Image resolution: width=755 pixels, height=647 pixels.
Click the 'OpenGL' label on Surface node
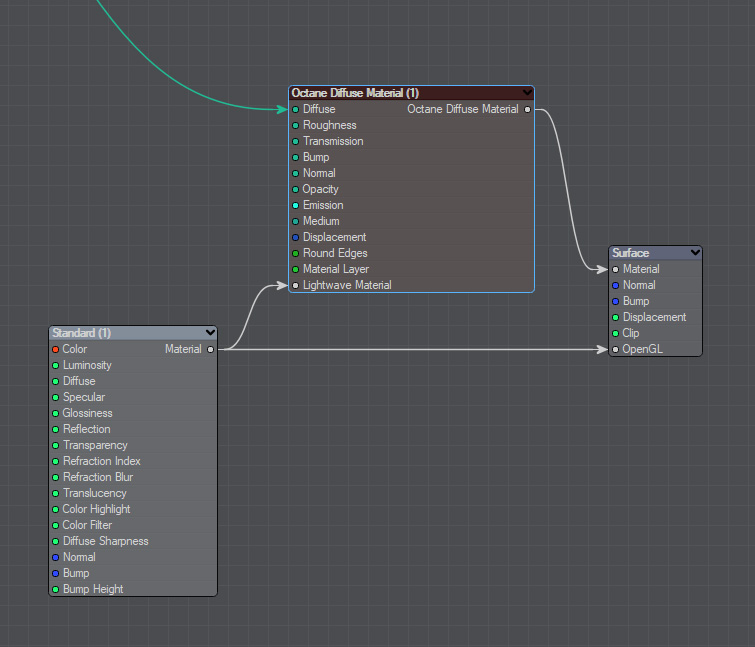pos(642,349)
